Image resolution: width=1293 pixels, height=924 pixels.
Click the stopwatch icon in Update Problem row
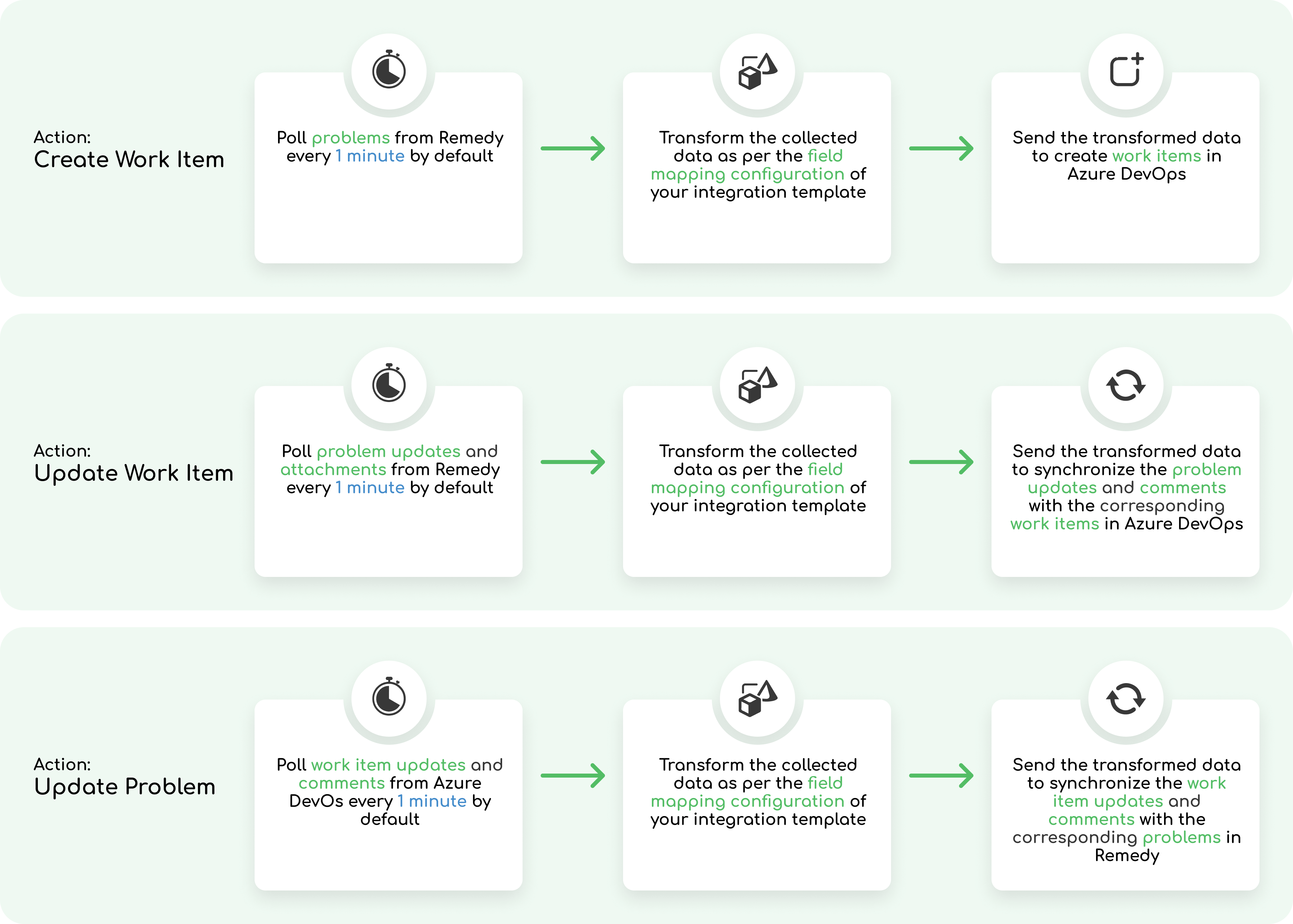(389, 698)
